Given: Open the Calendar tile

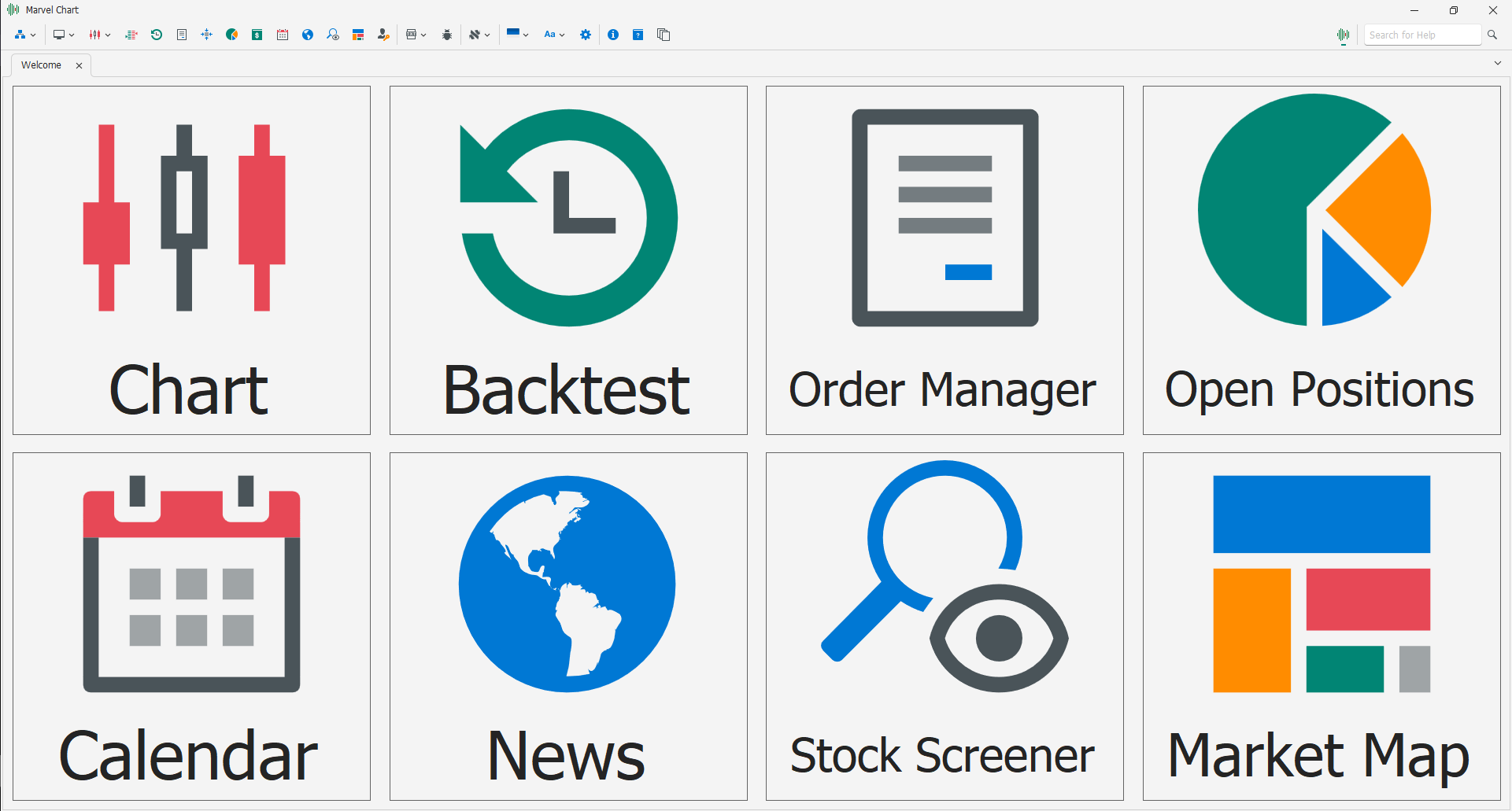Looking at the screenshot, I should 191,626.
